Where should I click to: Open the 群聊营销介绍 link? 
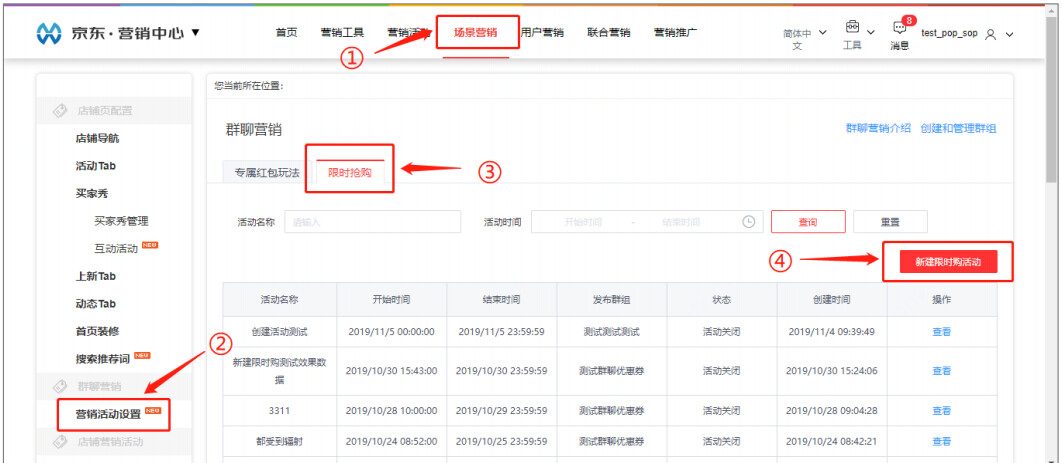point(878,129)
